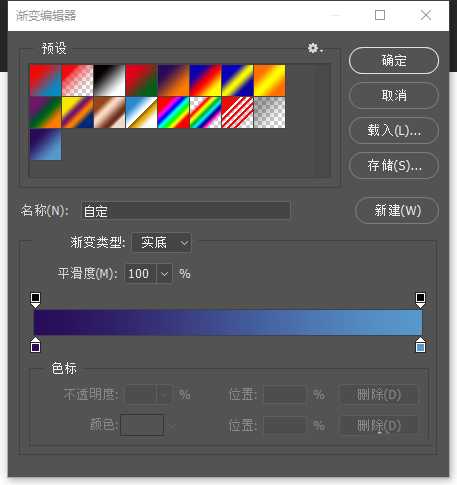The height and width of the screenshot is (485, 457).
Task: Click 新建(W) to create a new gradient
Action: [x=397, y=211]
